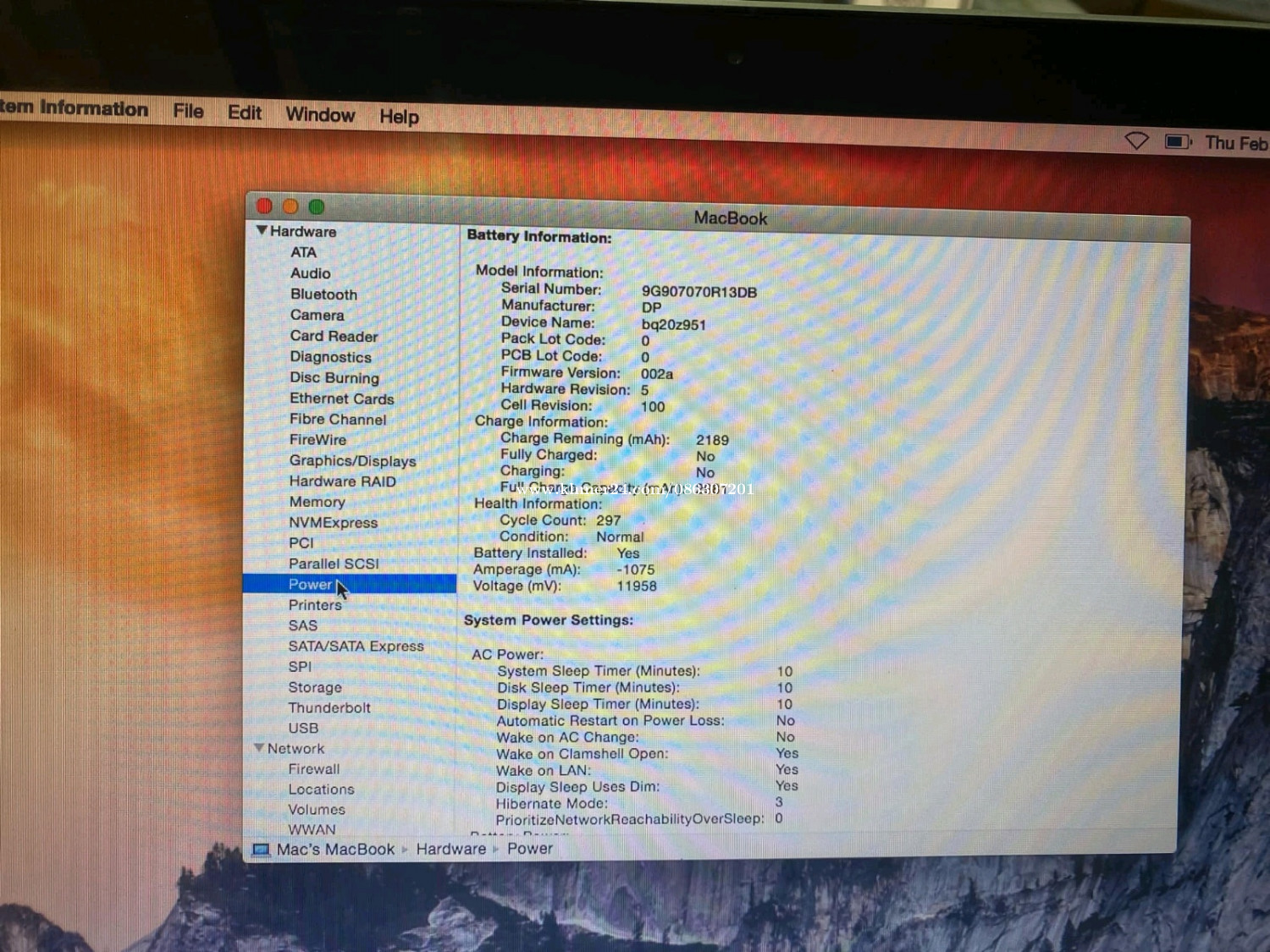The image size is (1270, 952).
Task: Click charge remaining value 2189
Action: 712,440
